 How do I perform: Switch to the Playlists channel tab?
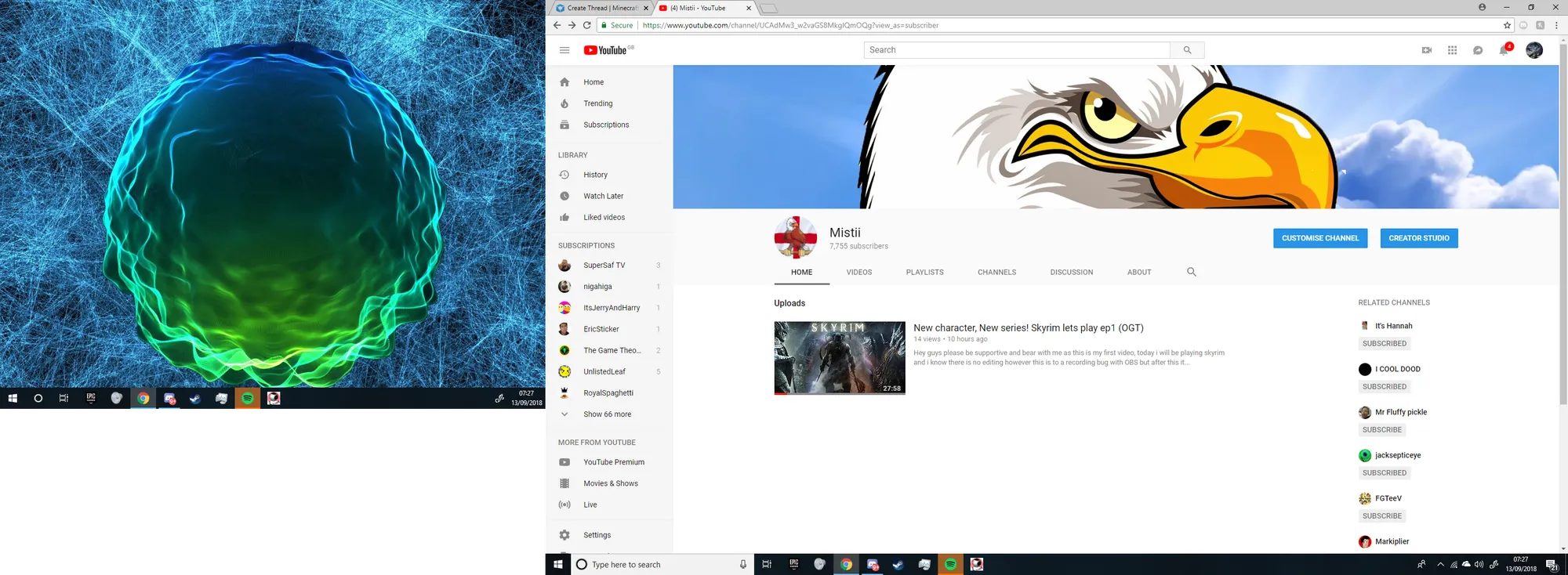(x=924, y=273)
